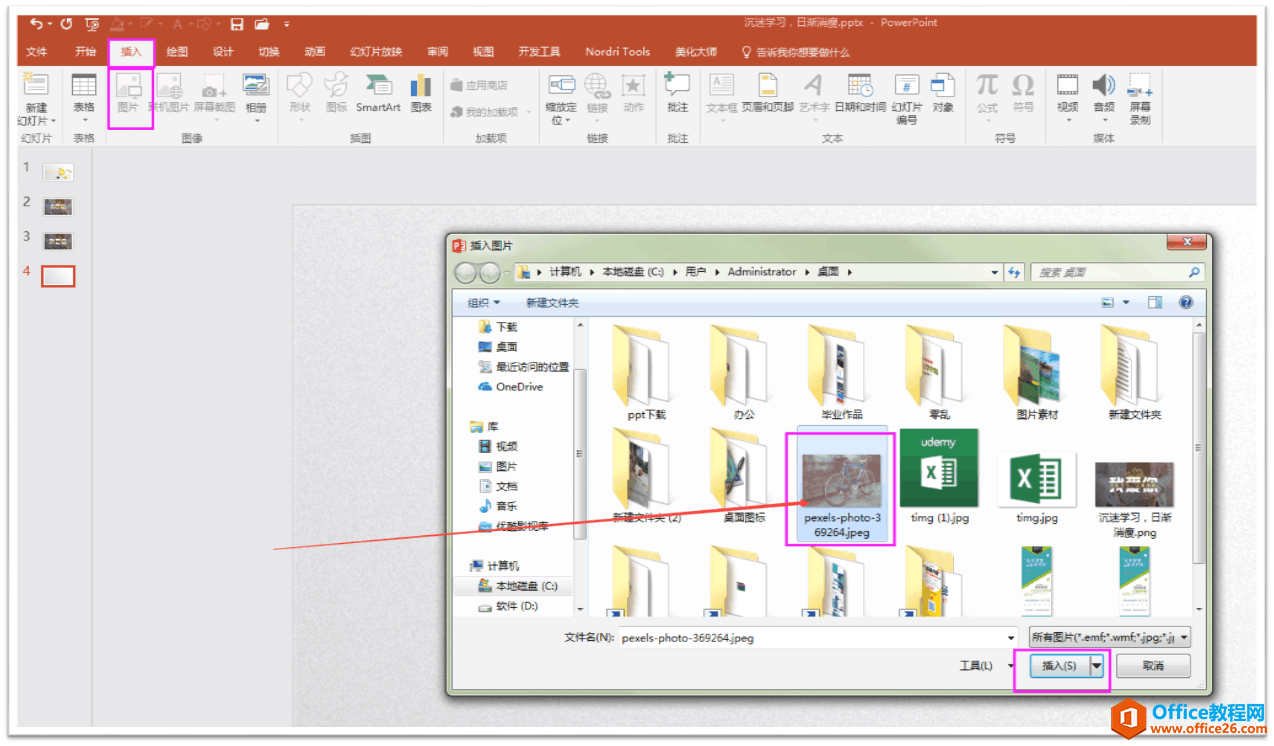Click the 批注 (Comment) icon
This screenshot has width=1274, height=746.
click(x=677, y=92)
